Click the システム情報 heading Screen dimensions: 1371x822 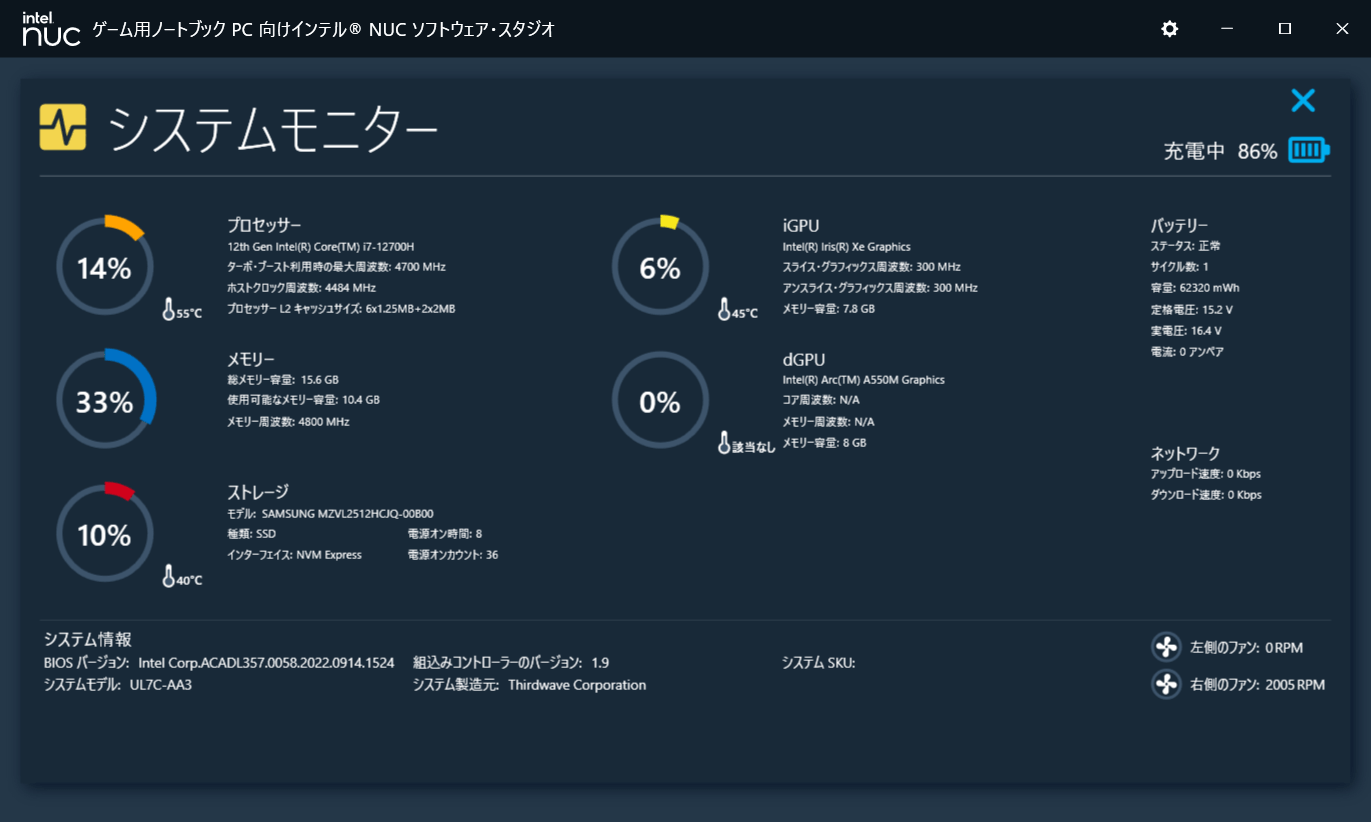click(88, 639)
